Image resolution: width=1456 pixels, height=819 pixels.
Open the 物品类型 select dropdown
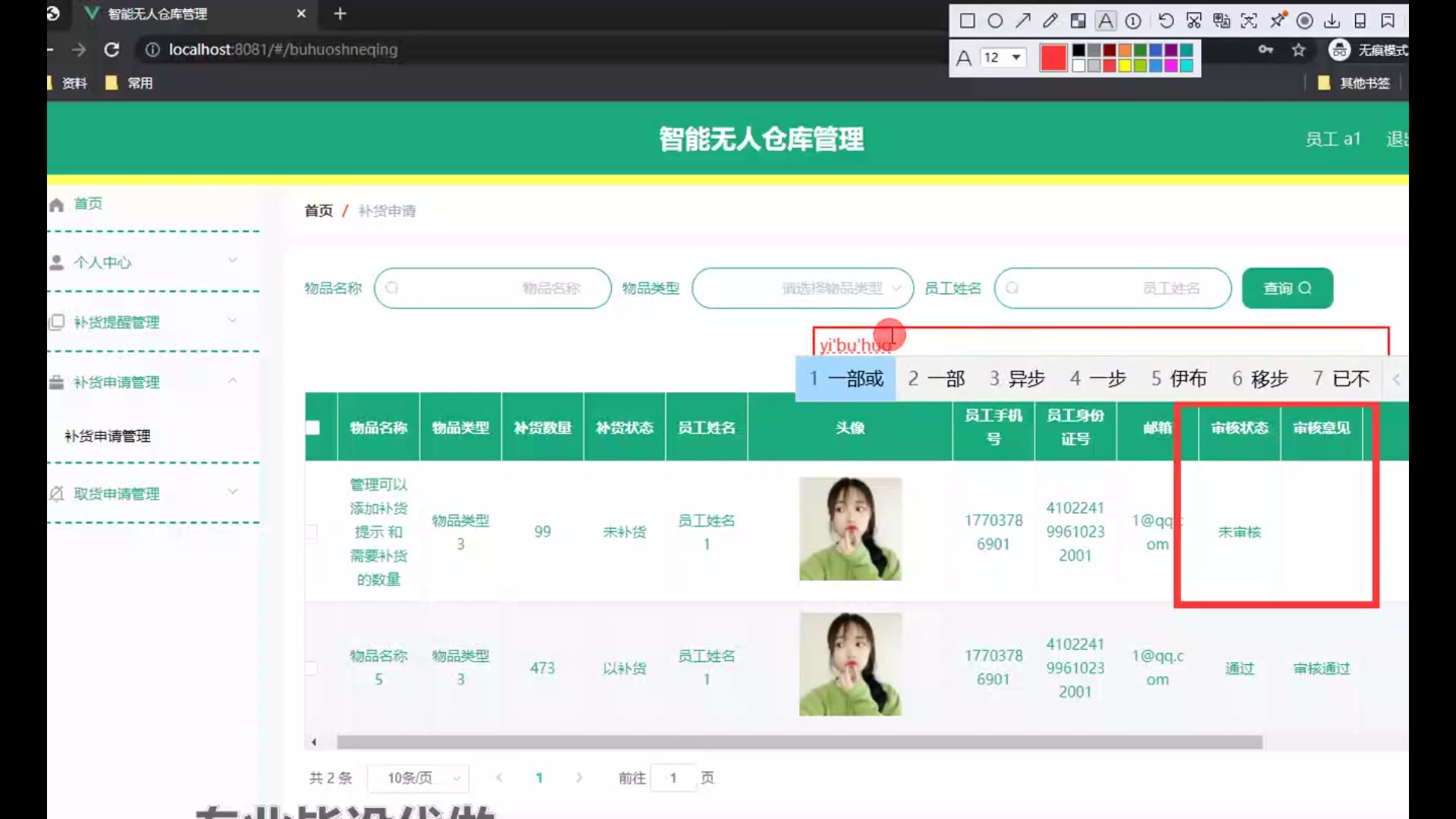(802, 288)
